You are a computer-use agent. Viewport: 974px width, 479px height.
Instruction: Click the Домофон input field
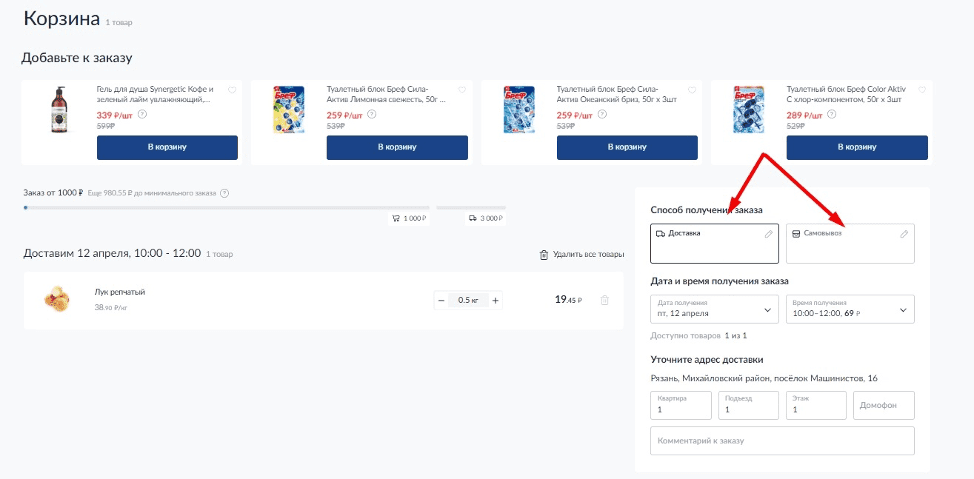pyautogui.click(x=883, y=406)
